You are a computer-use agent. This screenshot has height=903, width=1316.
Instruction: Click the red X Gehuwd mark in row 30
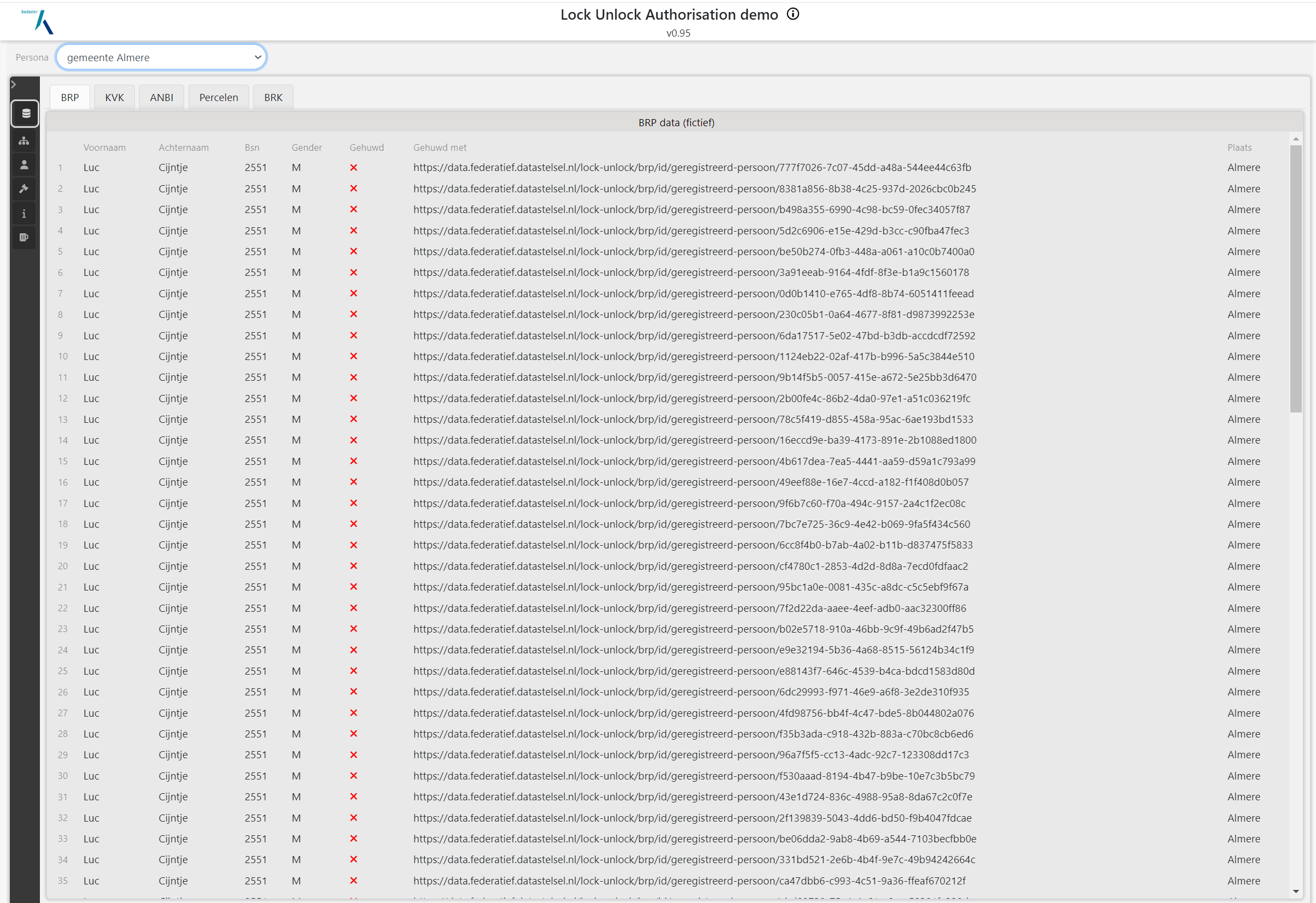click(x=354, y=776)
